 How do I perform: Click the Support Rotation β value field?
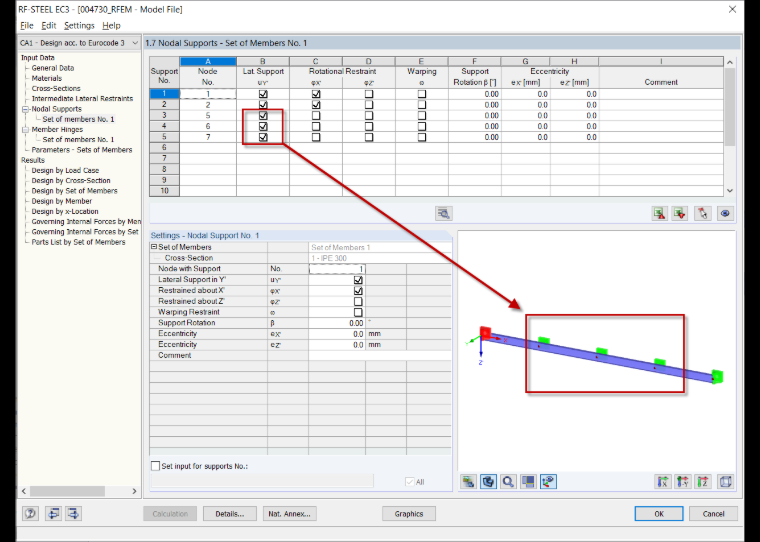point(337,323)
